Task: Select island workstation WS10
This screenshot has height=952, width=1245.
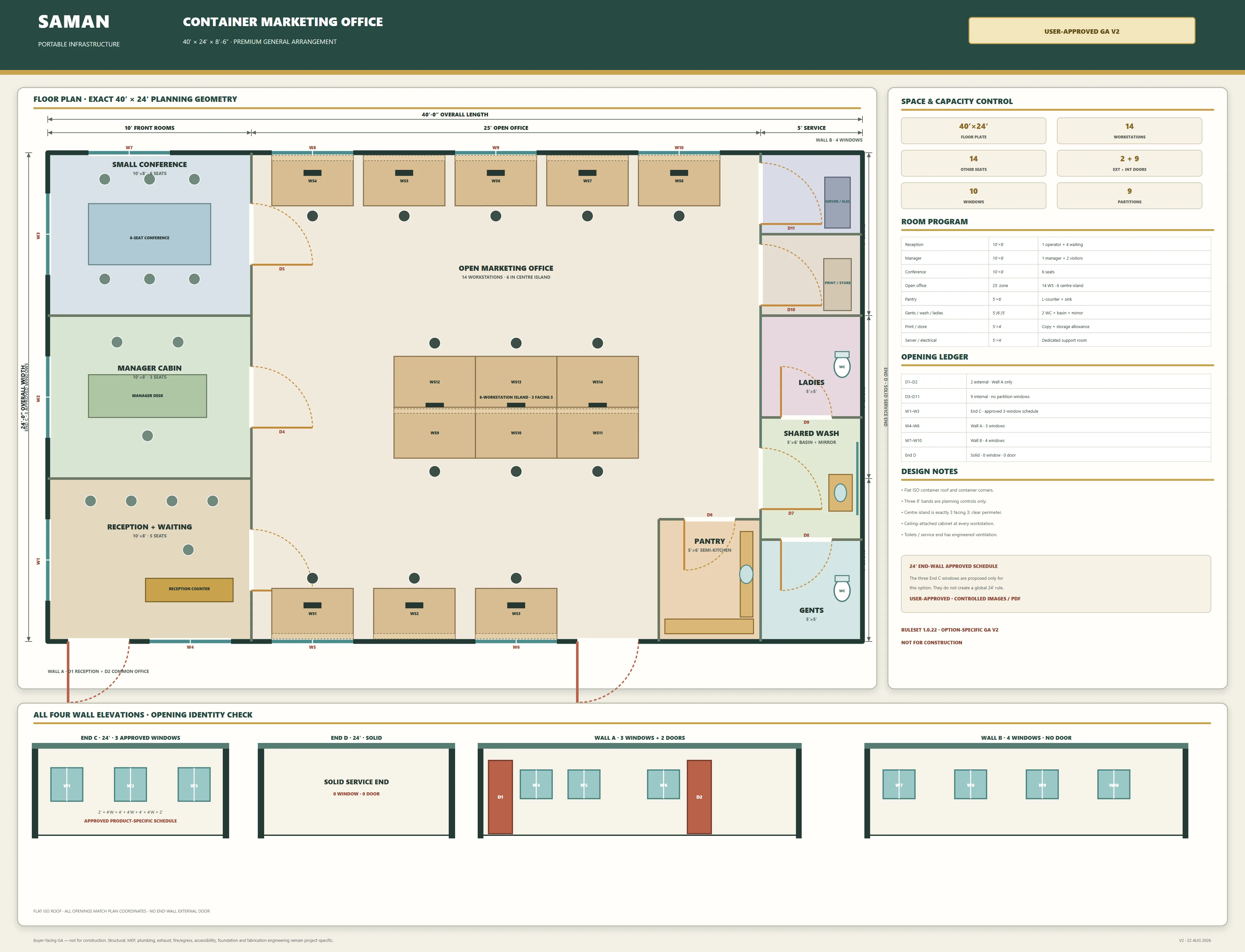Action: [516, 433]
